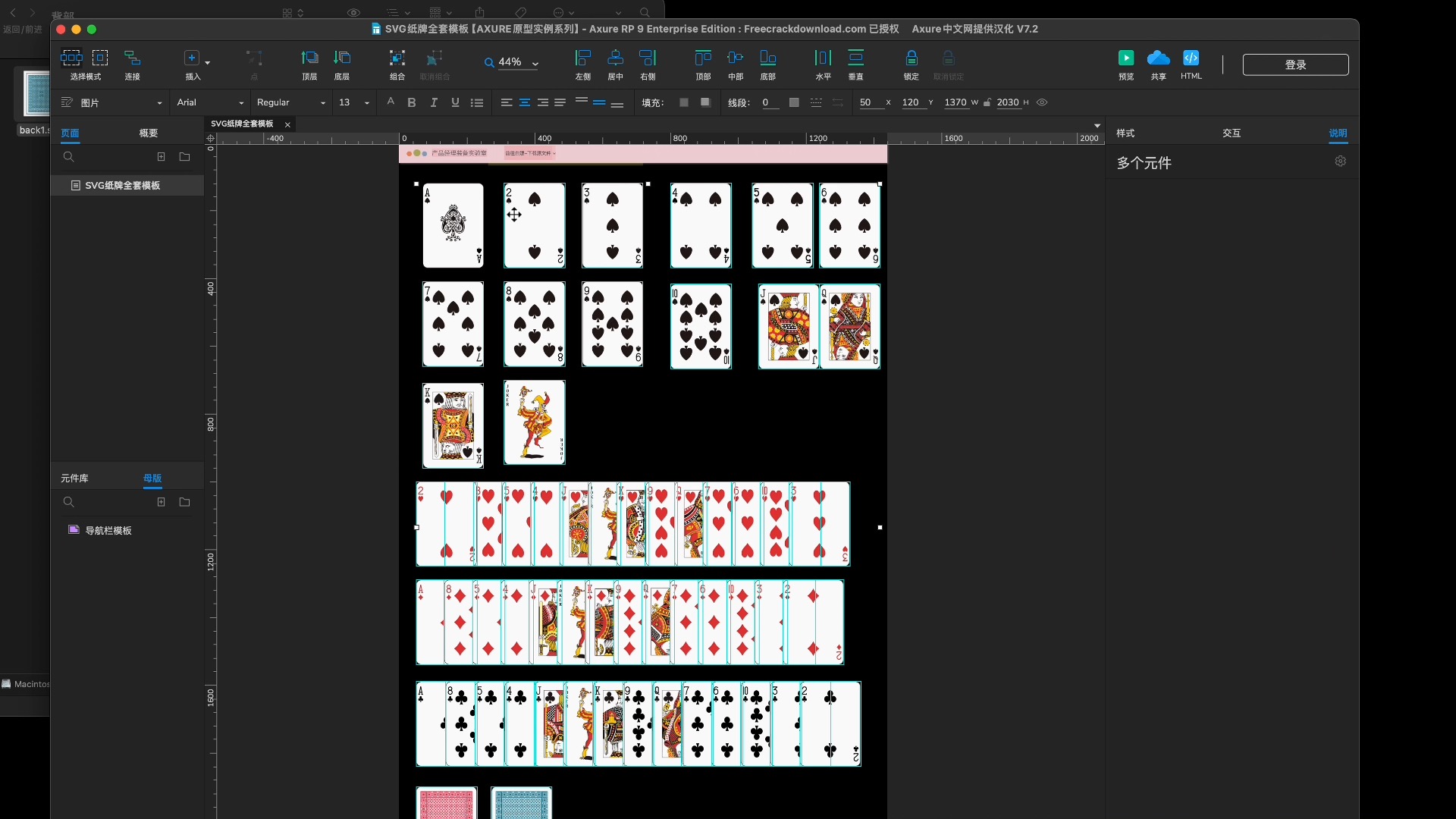Click the Group (组合) icon
This screenshot has width=1456, height=819.
[397, 58]
